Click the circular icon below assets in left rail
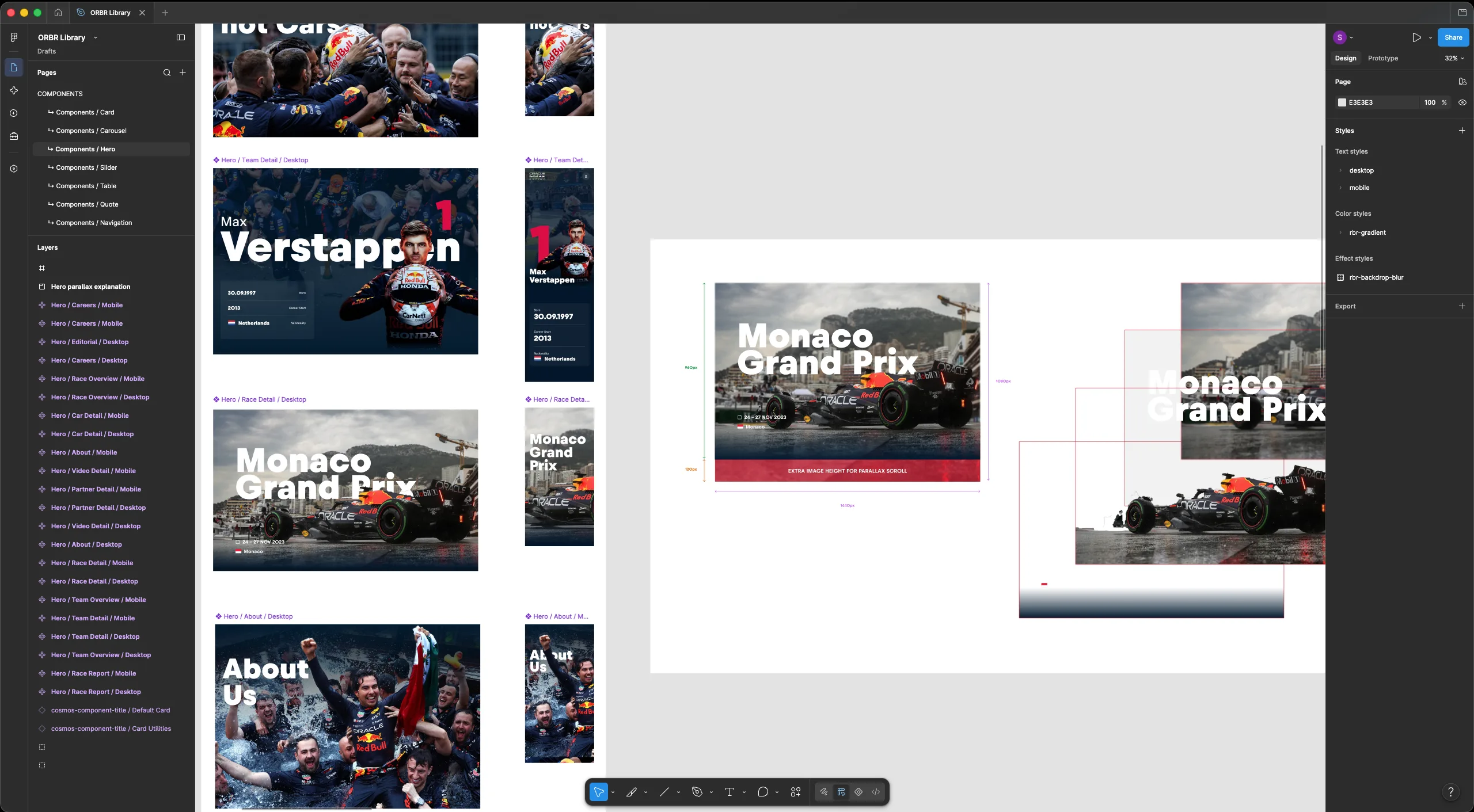 (14, 113)
